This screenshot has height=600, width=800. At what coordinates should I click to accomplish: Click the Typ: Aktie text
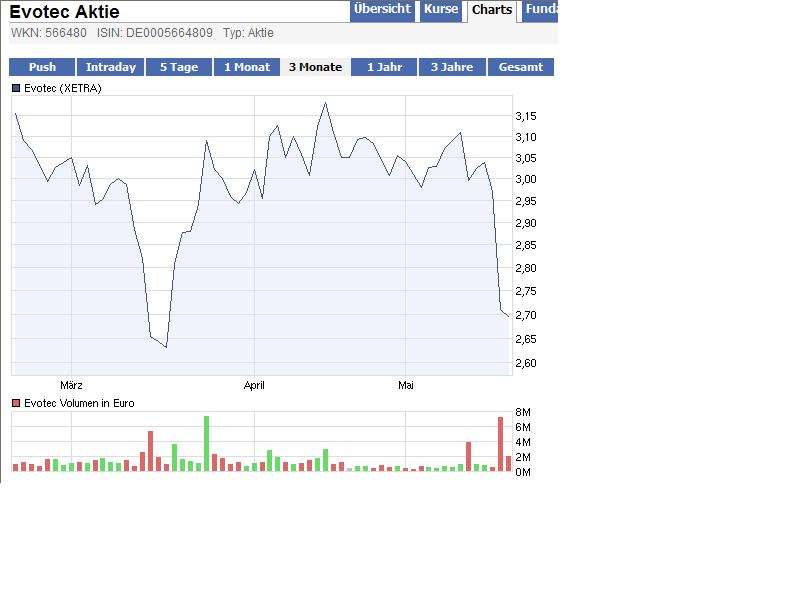248,33
